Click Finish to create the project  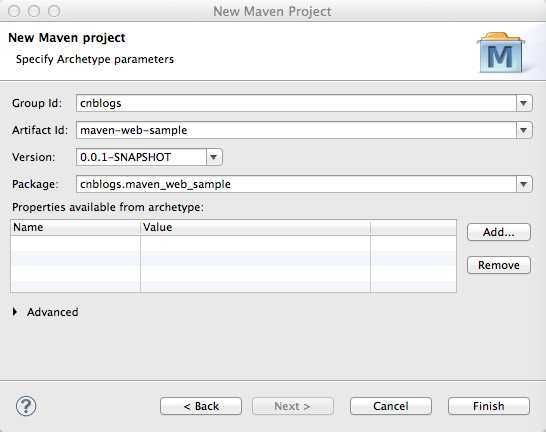[489, 406]
